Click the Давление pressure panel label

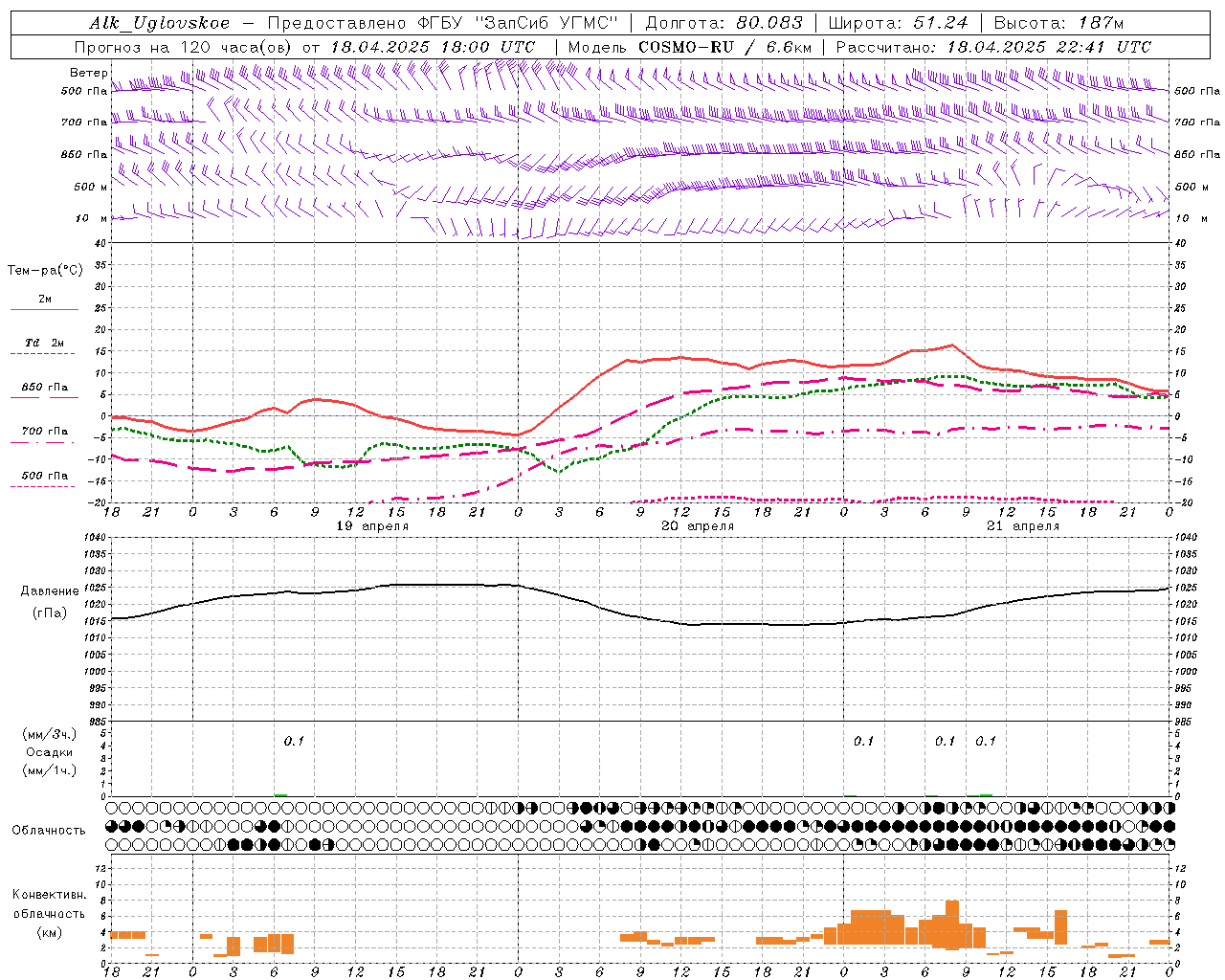click(50, 591)
